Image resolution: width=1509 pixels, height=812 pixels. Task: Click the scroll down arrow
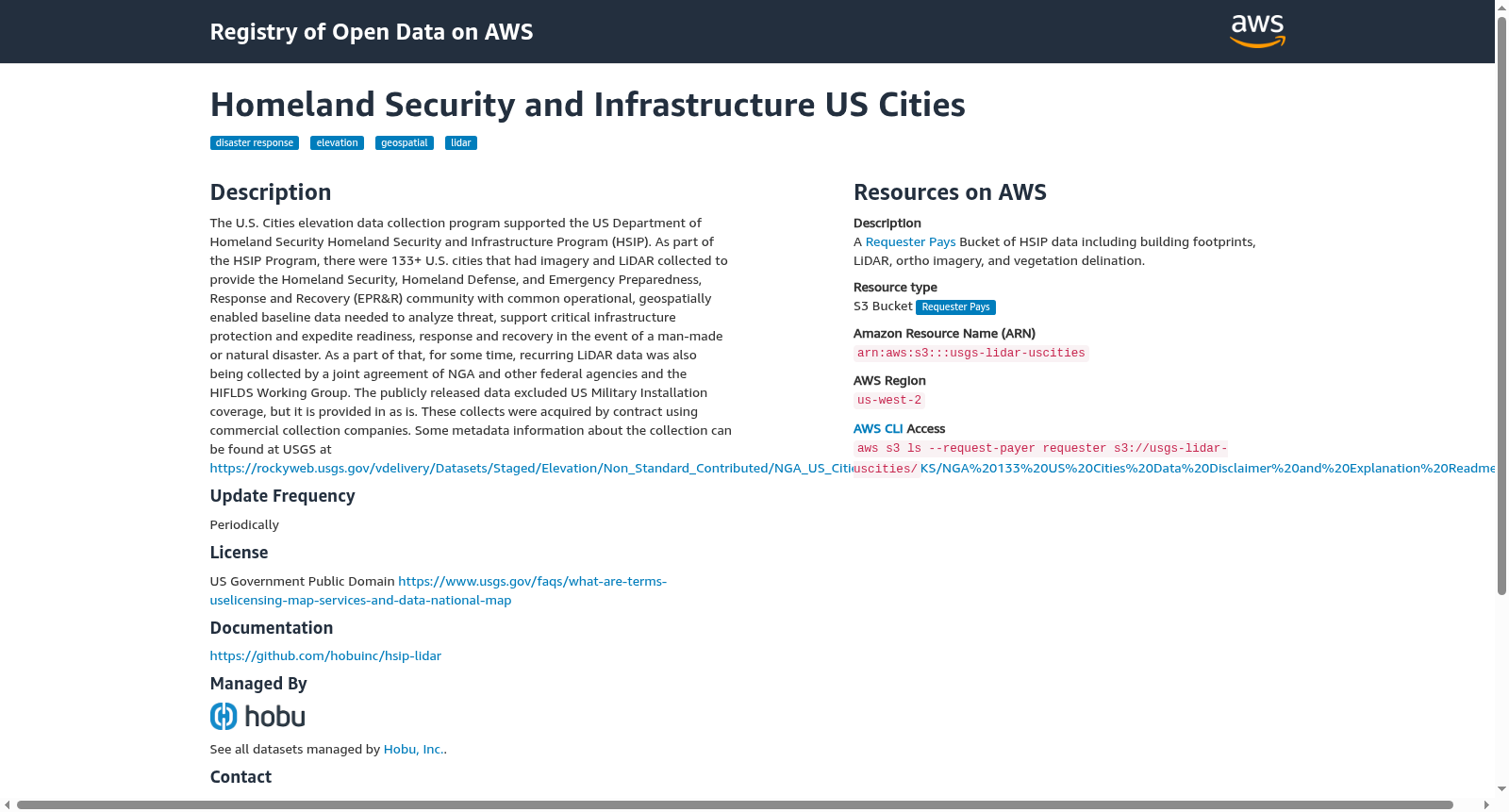pos(1501,789)
